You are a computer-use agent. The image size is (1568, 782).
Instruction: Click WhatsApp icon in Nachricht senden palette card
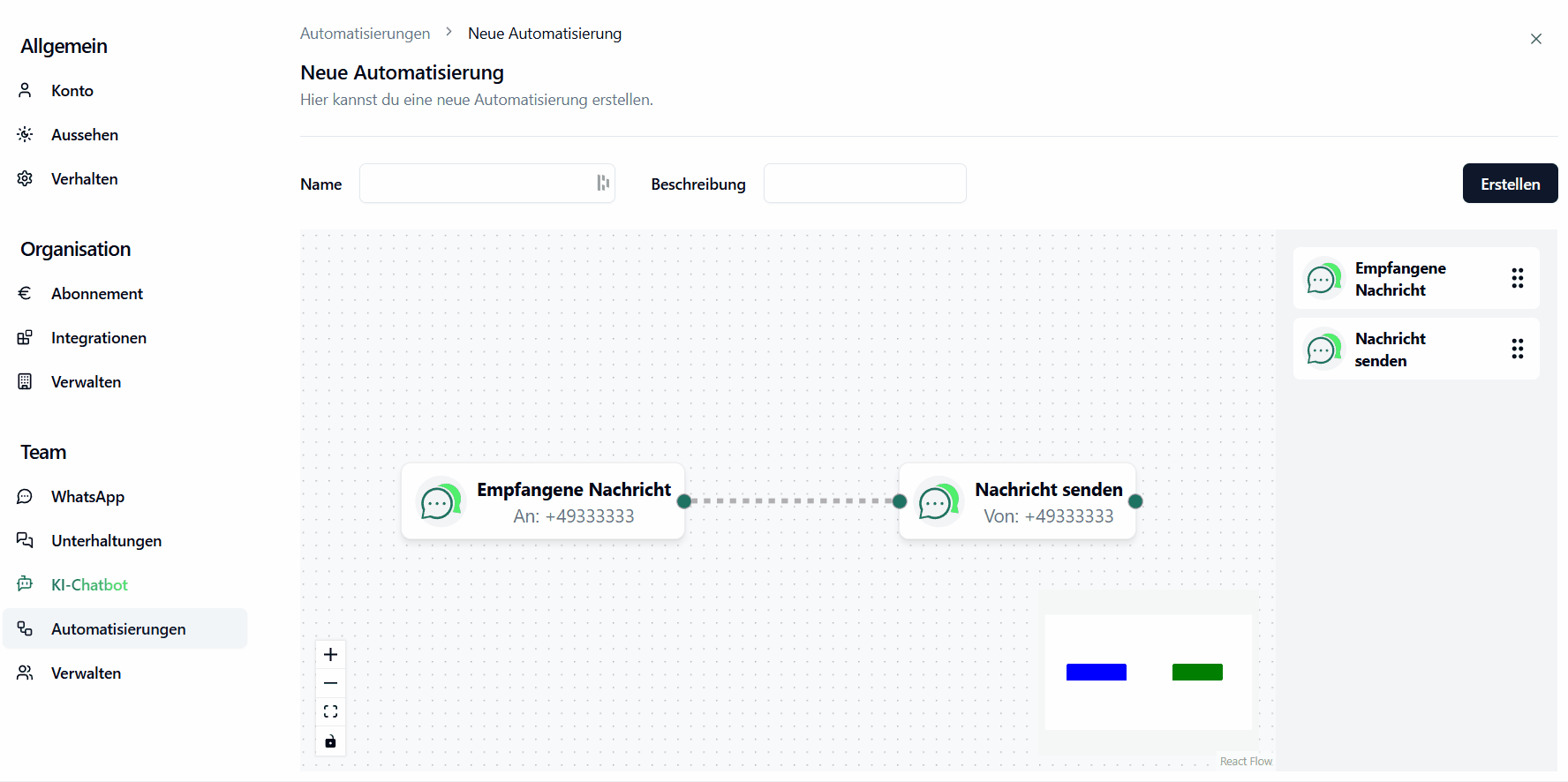1324,350
